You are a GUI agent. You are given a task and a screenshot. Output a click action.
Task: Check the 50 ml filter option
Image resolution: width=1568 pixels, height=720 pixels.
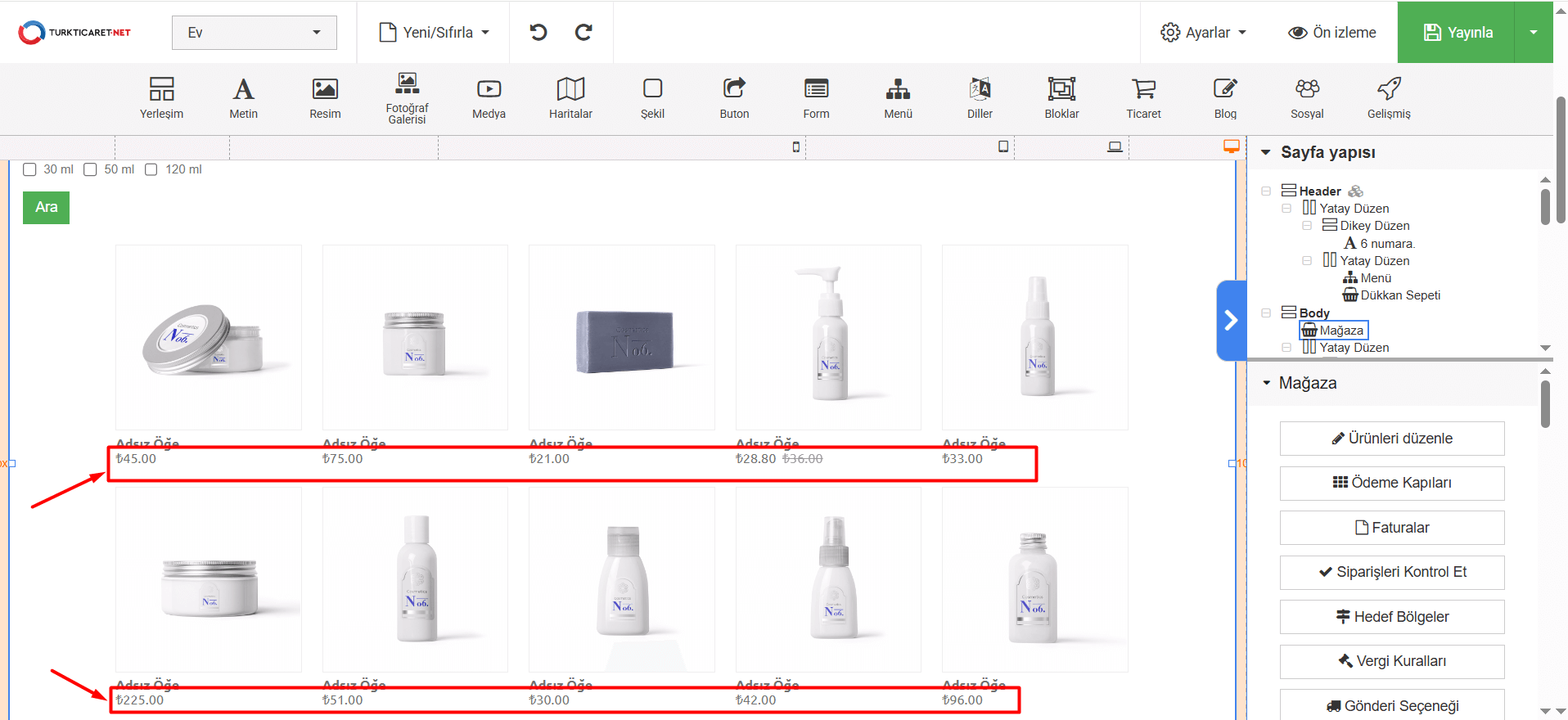pos(91,169)
